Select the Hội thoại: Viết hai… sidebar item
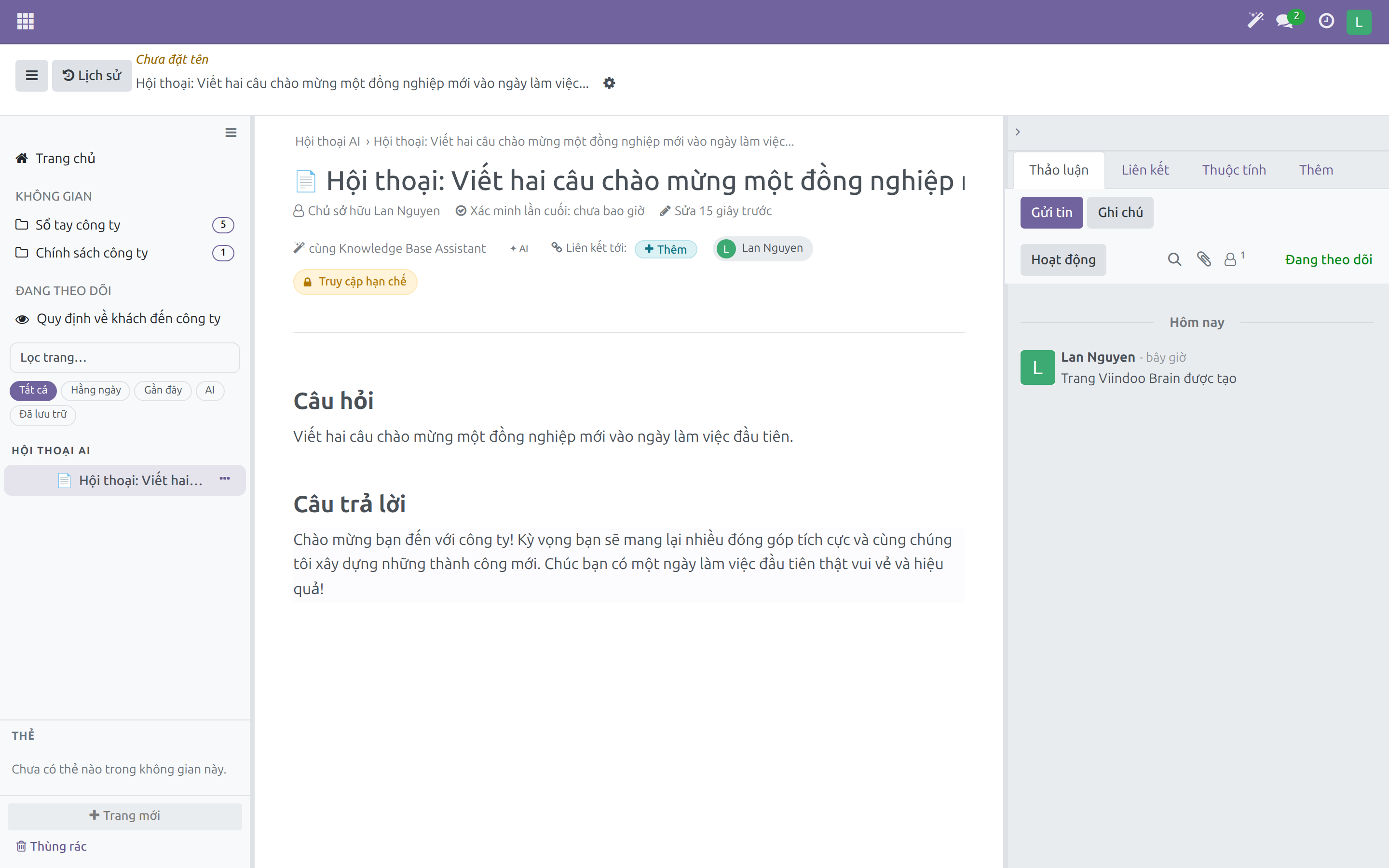This screenshot has width=1389, height=868. (x=124, y=480)
